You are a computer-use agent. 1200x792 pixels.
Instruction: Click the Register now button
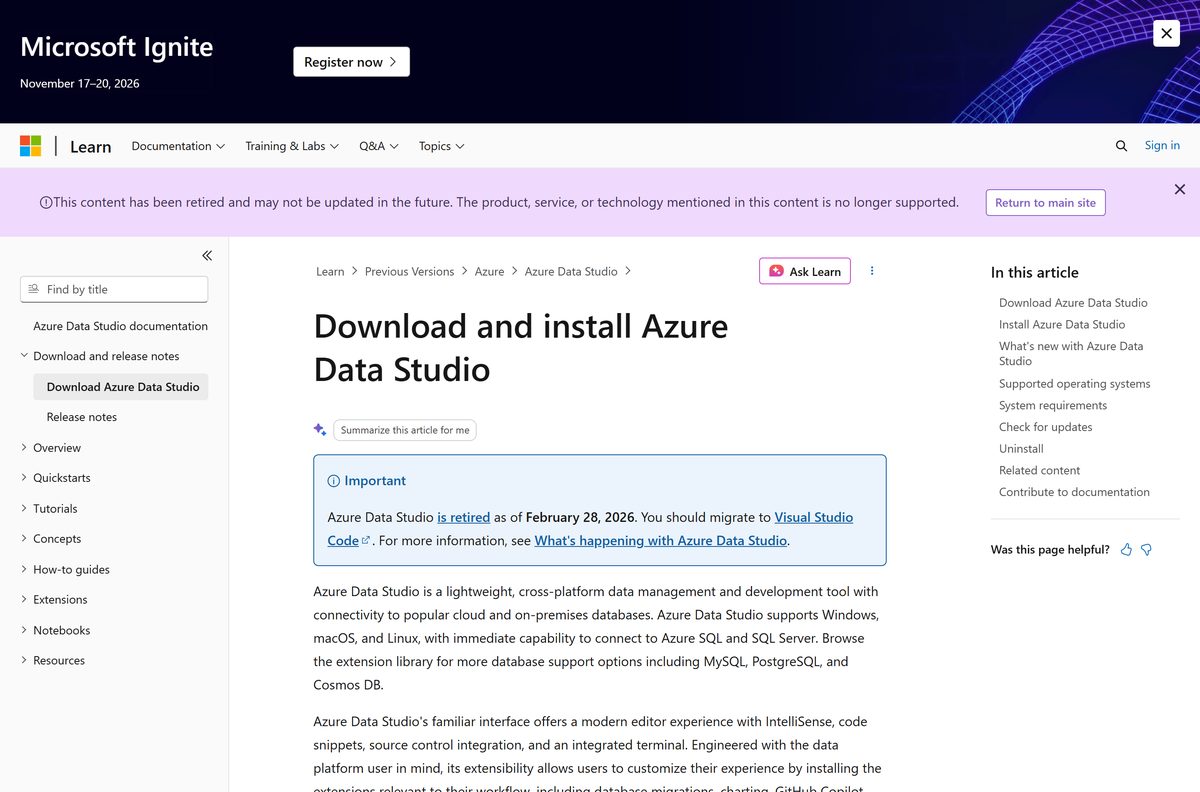351,62
